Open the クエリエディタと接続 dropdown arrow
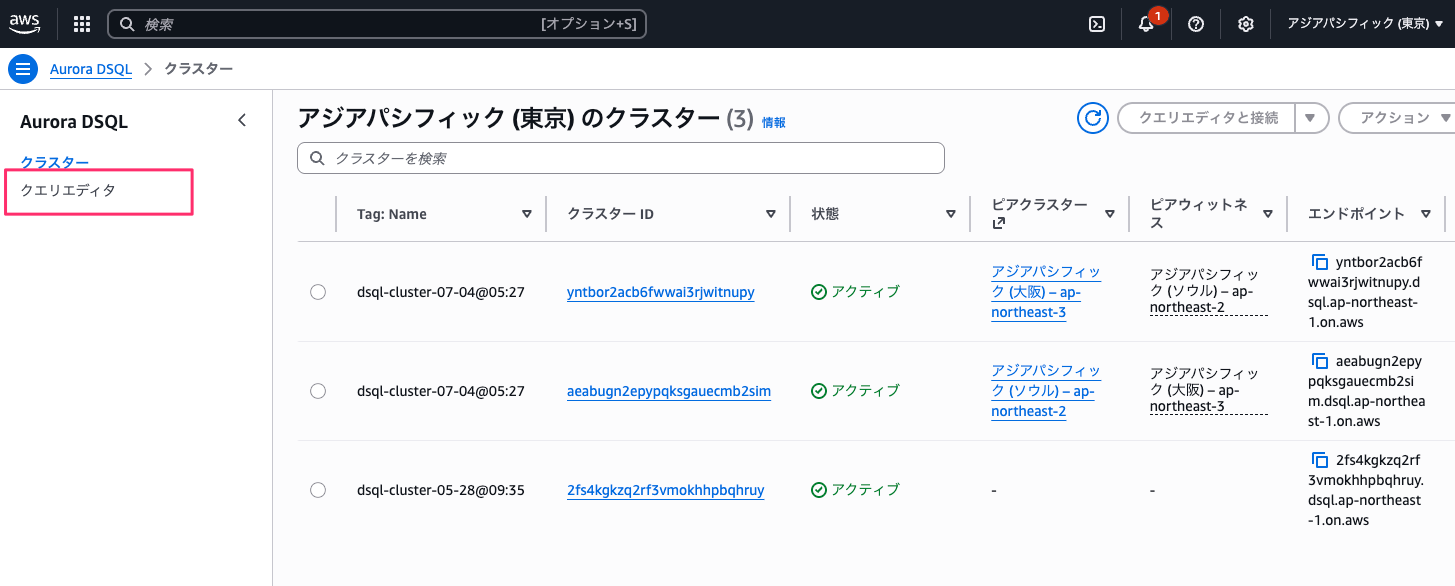 [1311, 117]
